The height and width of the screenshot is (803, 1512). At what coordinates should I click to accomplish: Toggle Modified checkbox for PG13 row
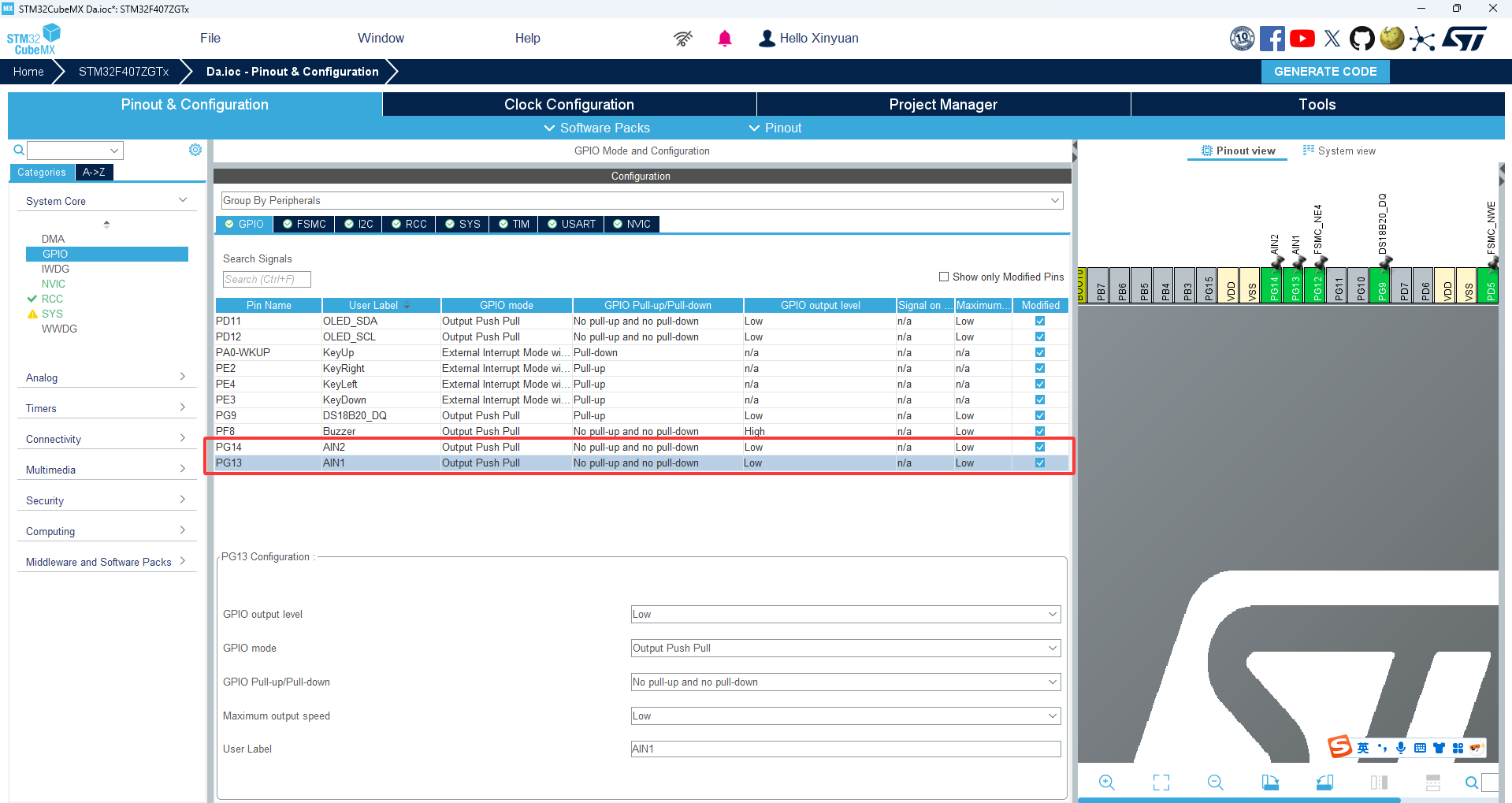point(1040,463)
